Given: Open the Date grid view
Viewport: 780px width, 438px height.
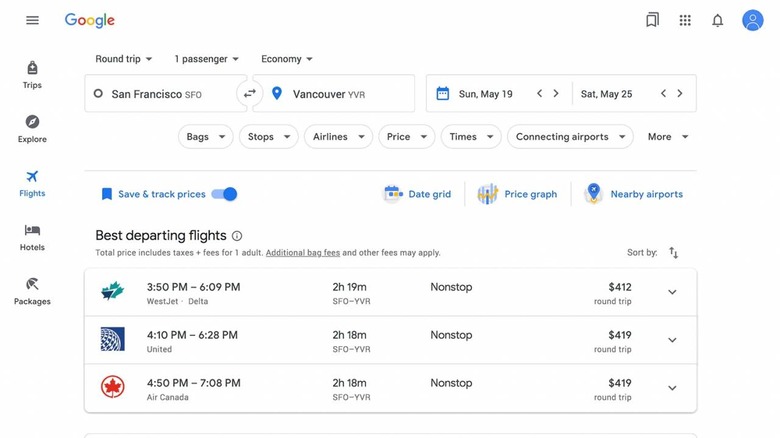Looking at the screenshot, I should pos(418,194).
